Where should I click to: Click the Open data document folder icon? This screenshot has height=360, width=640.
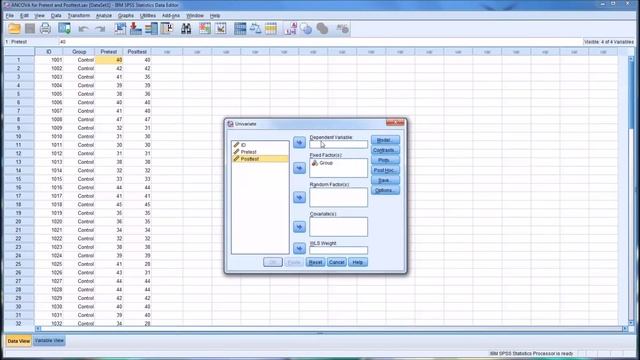(14, 29)
